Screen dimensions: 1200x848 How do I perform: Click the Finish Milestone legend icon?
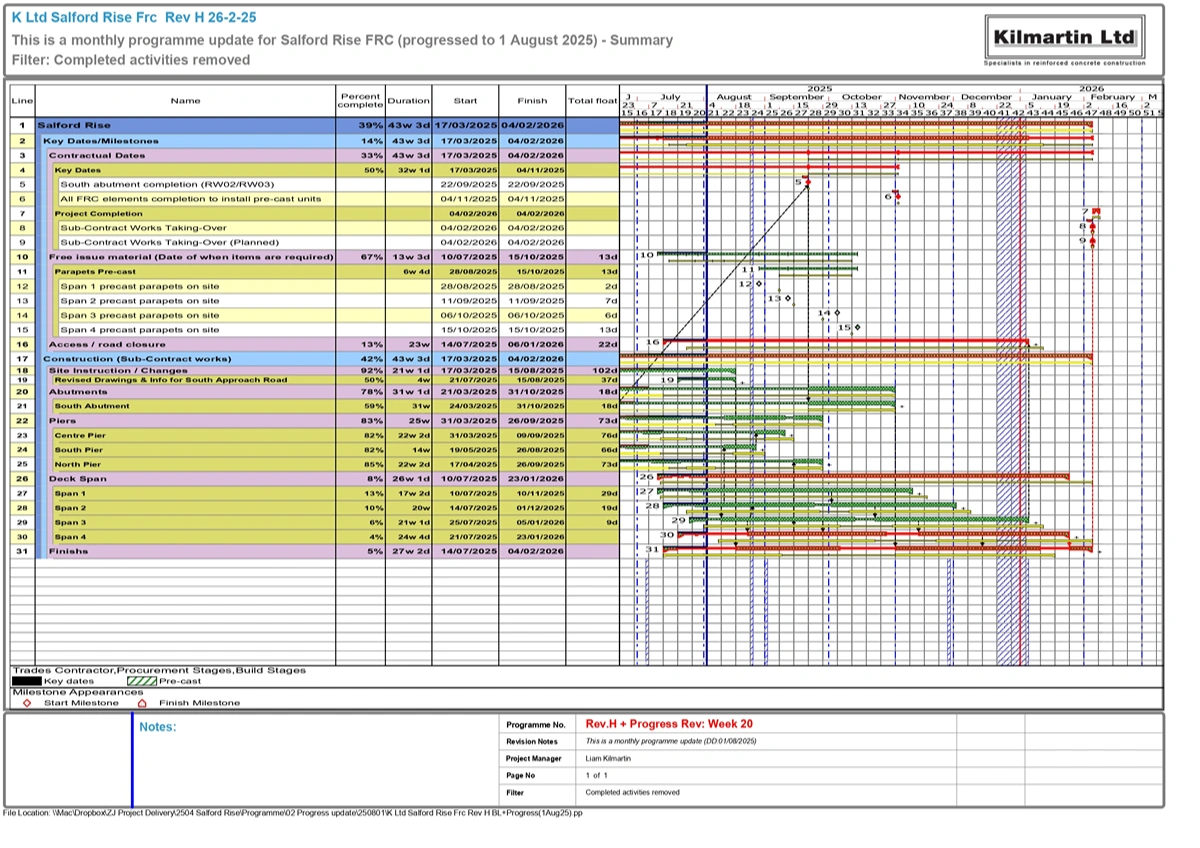(141, 702)
